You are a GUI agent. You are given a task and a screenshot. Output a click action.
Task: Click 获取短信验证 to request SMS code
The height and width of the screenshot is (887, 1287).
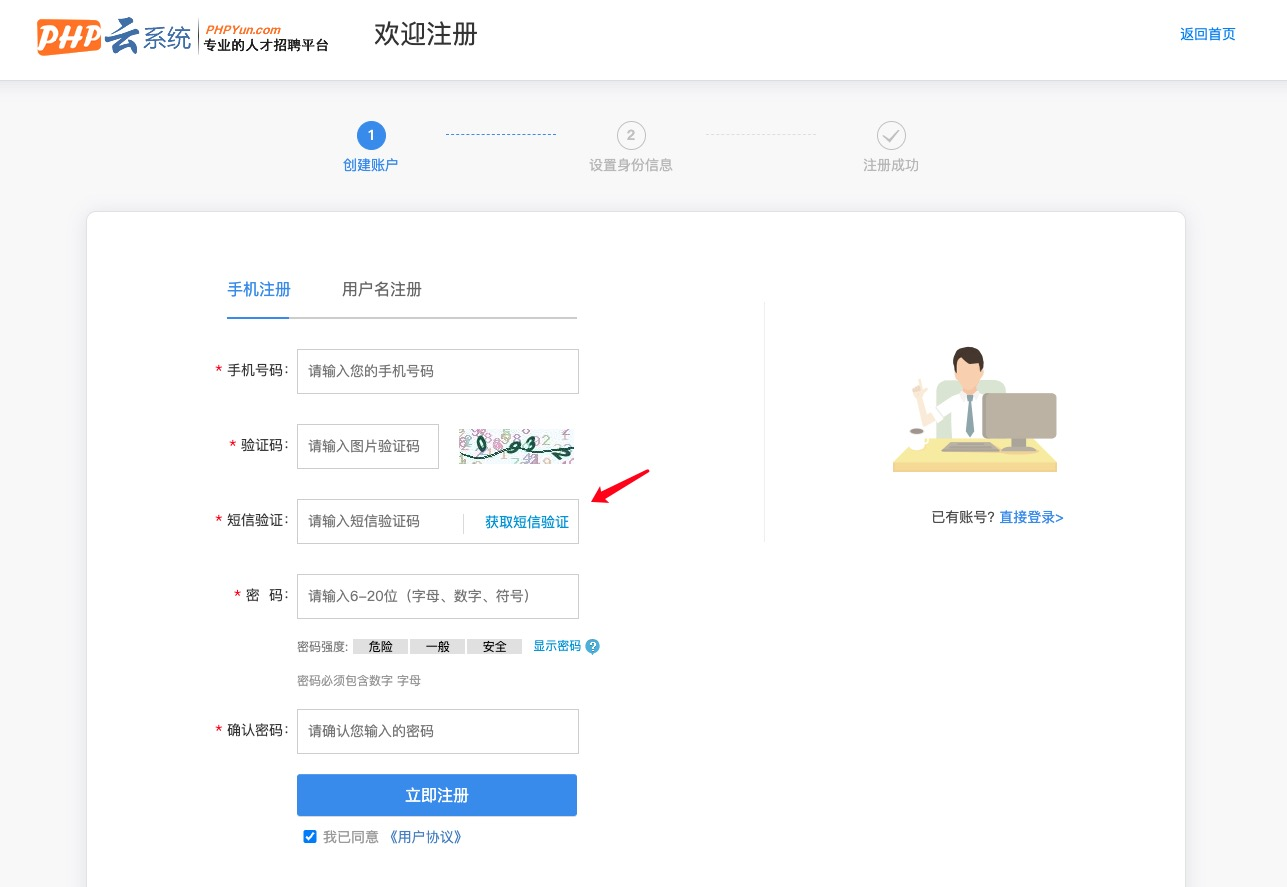coord(527,522)
